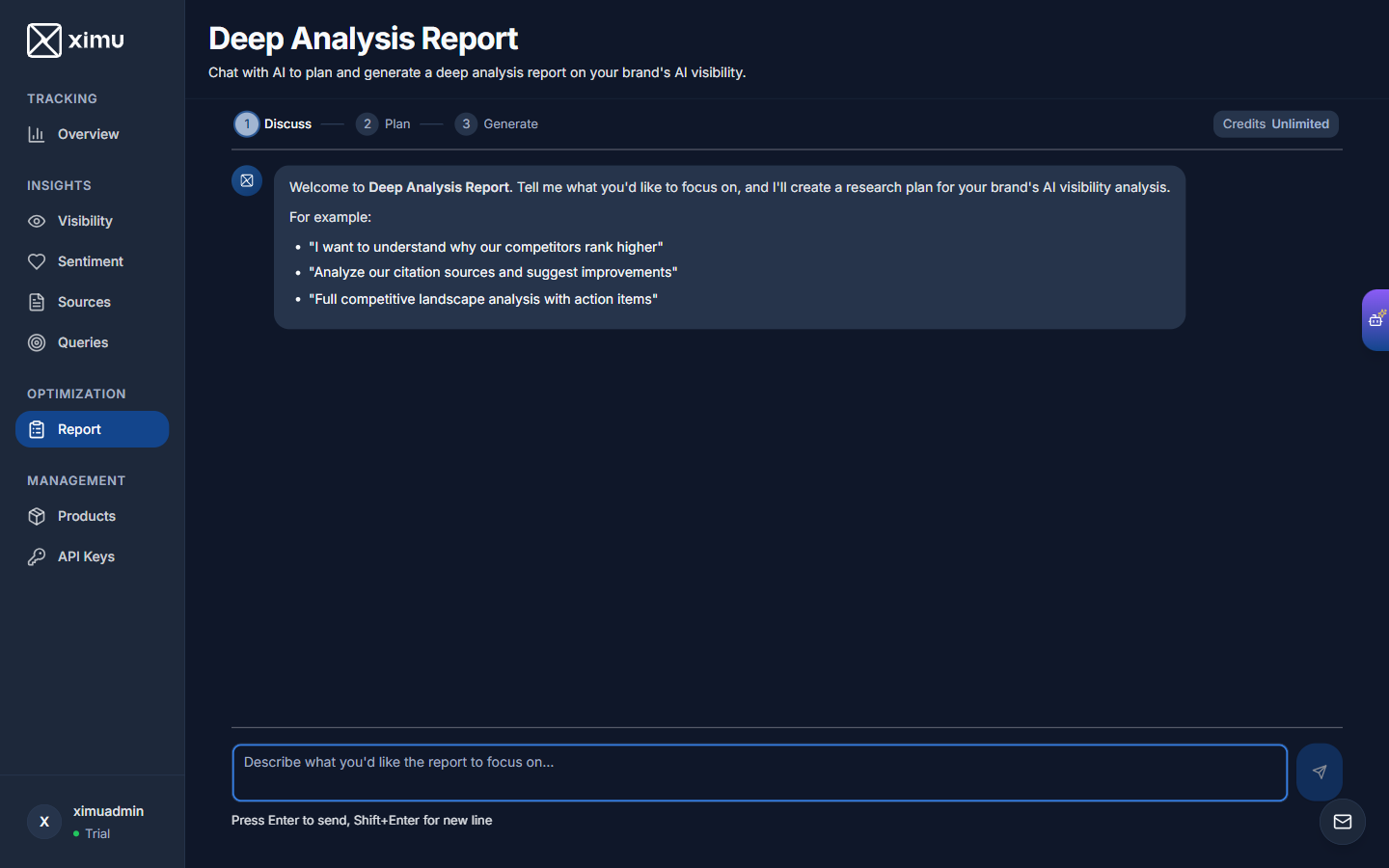This screenshot has width=1389, height=868.
Task: Select step 2 Plan
Action: click(383, 123)
